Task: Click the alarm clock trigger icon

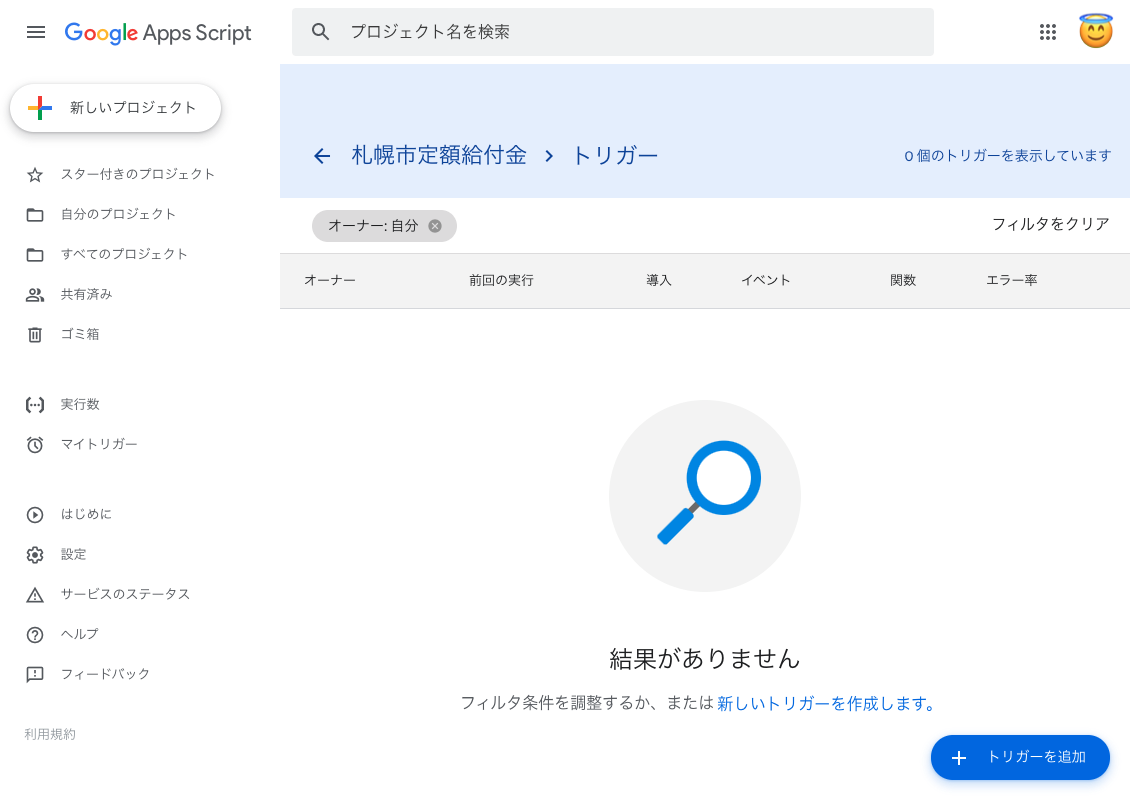Action: [35, 445]
